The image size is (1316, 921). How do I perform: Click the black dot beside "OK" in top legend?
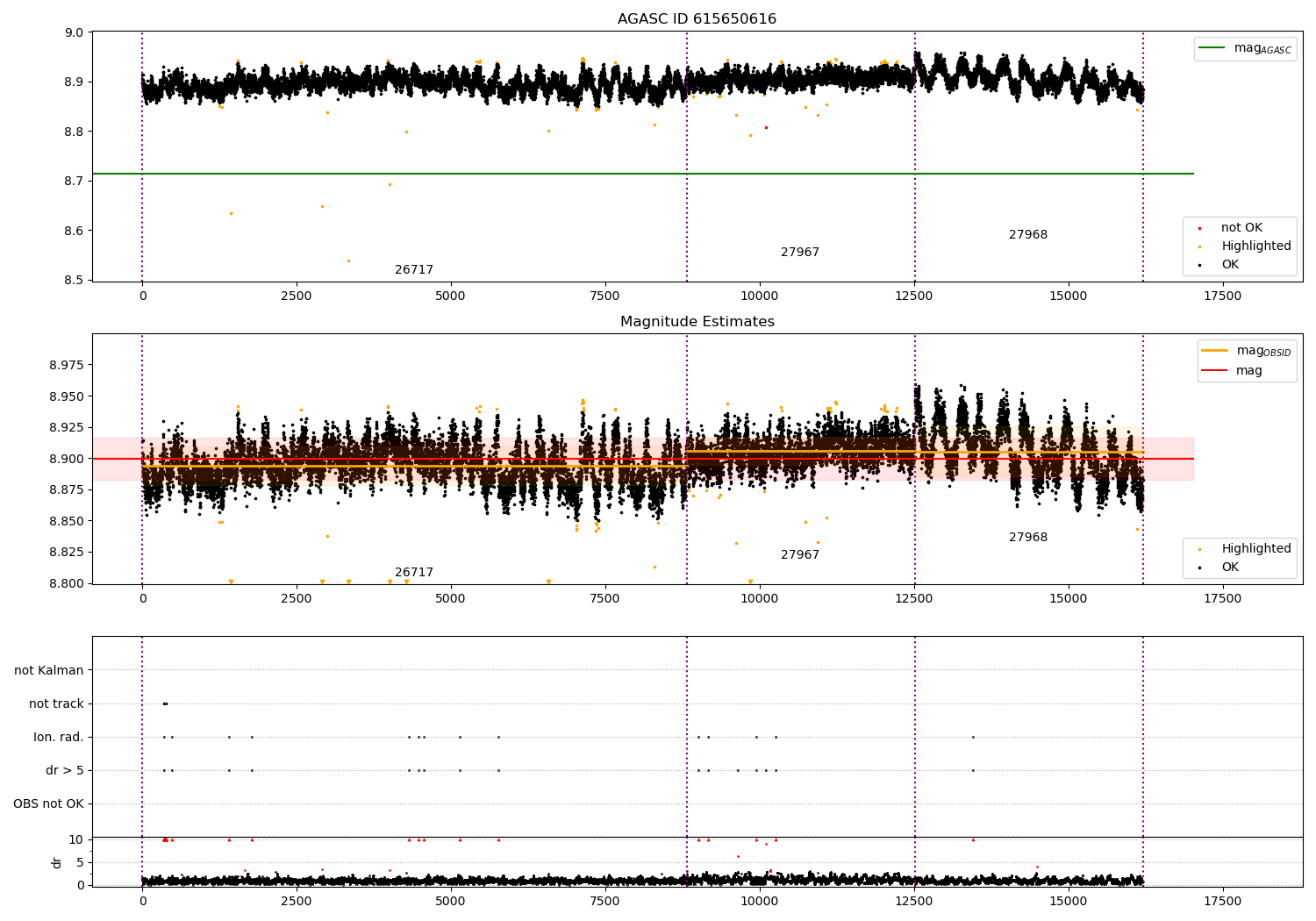[1199, 265]
